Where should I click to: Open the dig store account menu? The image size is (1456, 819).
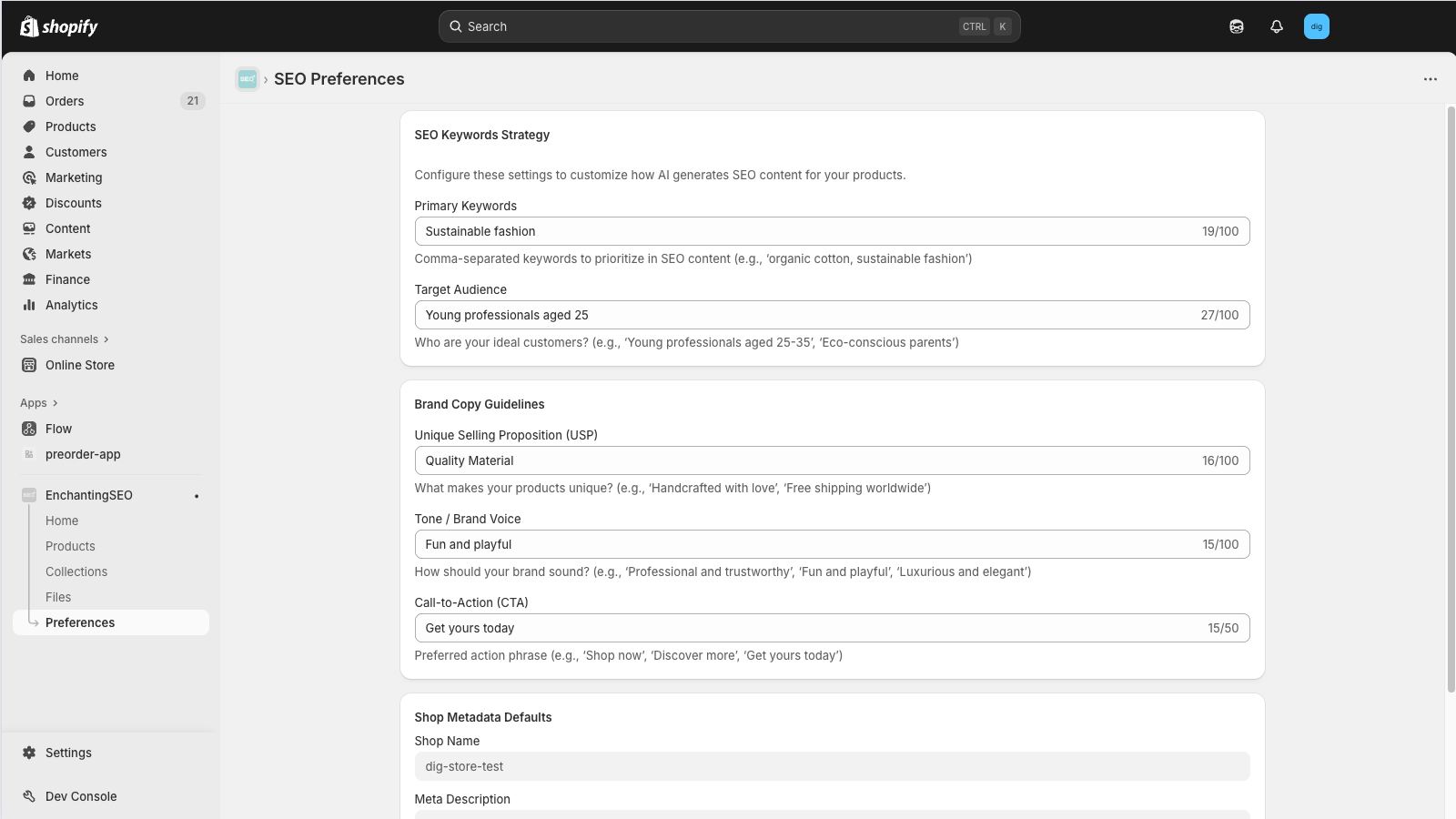1316,26
